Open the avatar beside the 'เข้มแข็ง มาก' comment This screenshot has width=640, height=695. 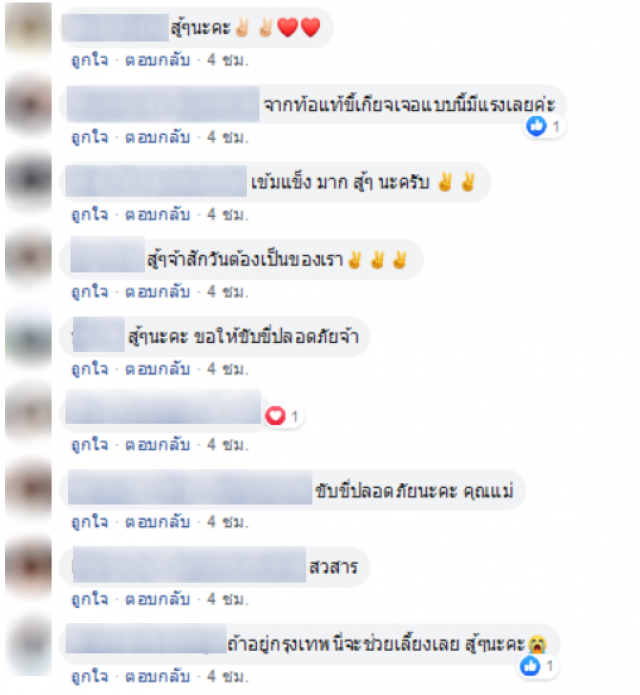pyautogui.click(x=28, y=181)
